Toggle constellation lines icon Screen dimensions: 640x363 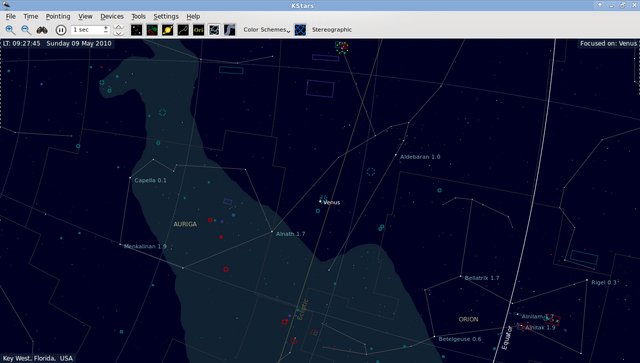pyautogui.click(x=183, y=30)
